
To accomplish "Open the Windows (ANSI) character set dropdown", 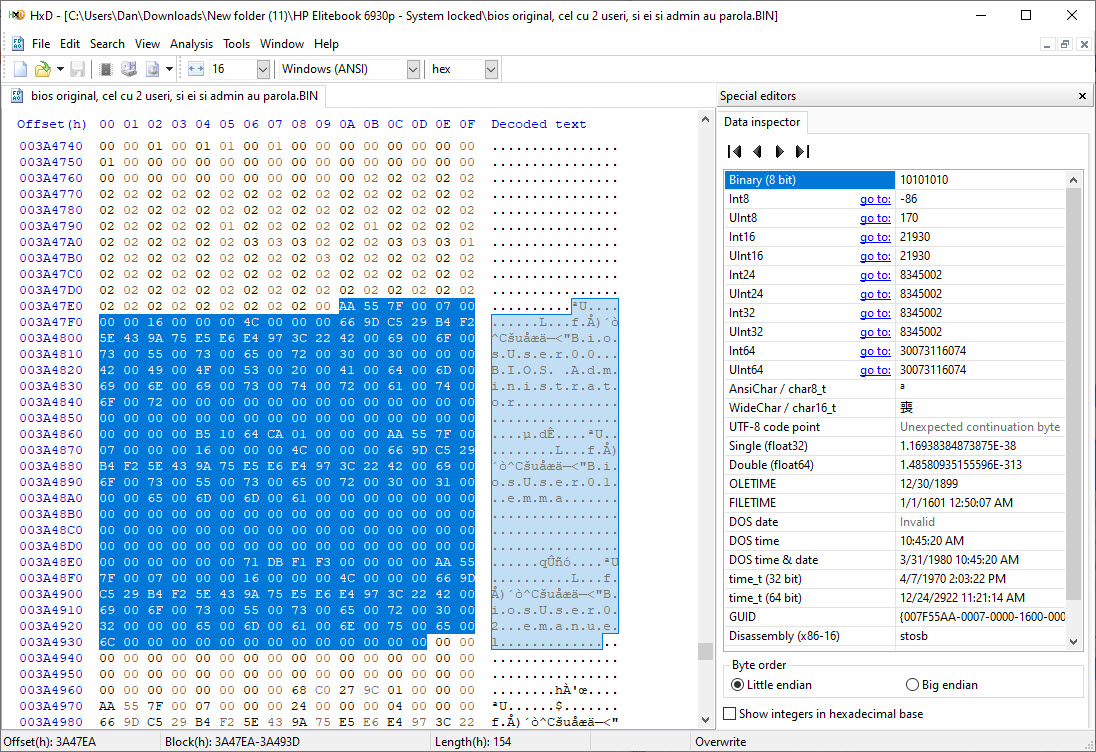I will [413, 69].
